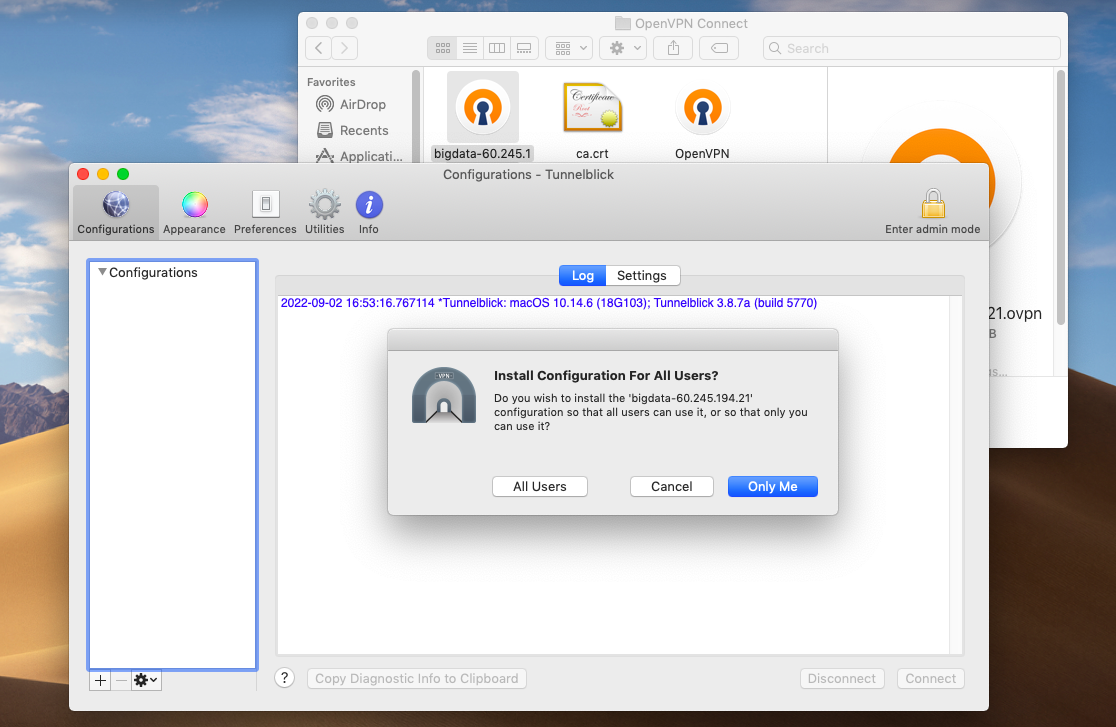Click the lock to enter admin mode
Viewport: 1116px width, 727px height.
coord(932,212)
